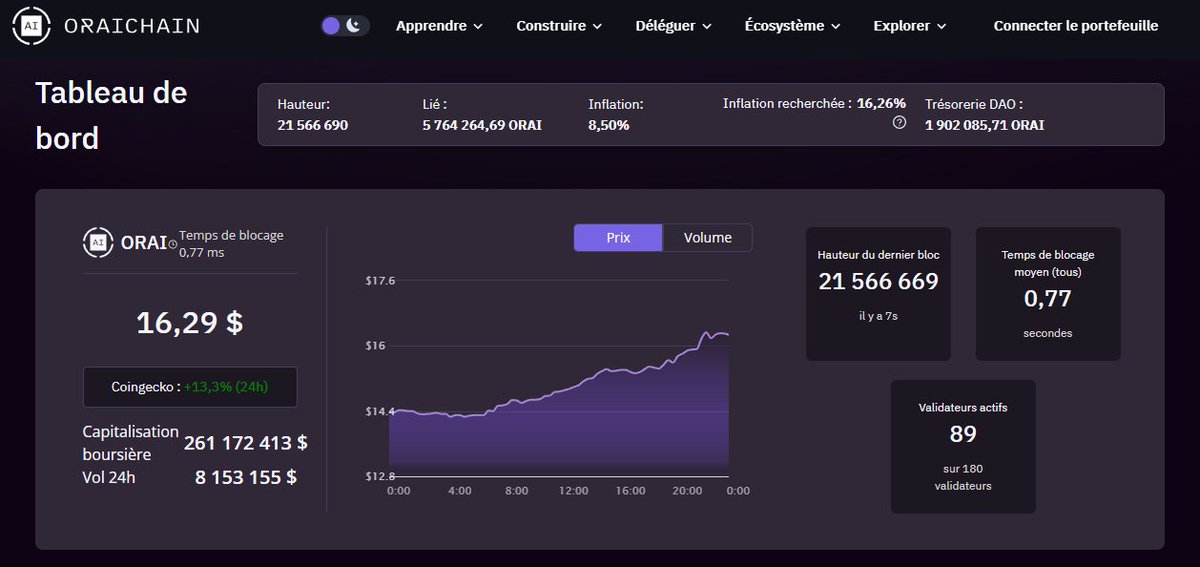Select the Prix chart tab

click(618, 238)
